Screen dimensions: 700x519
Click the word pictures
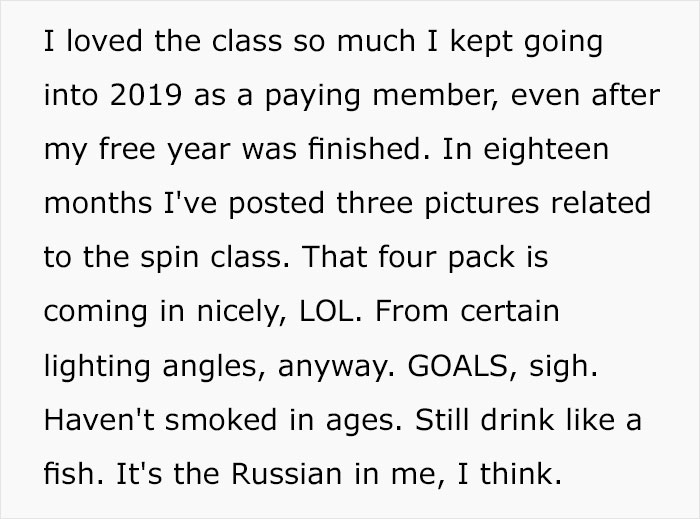[481, 205]
